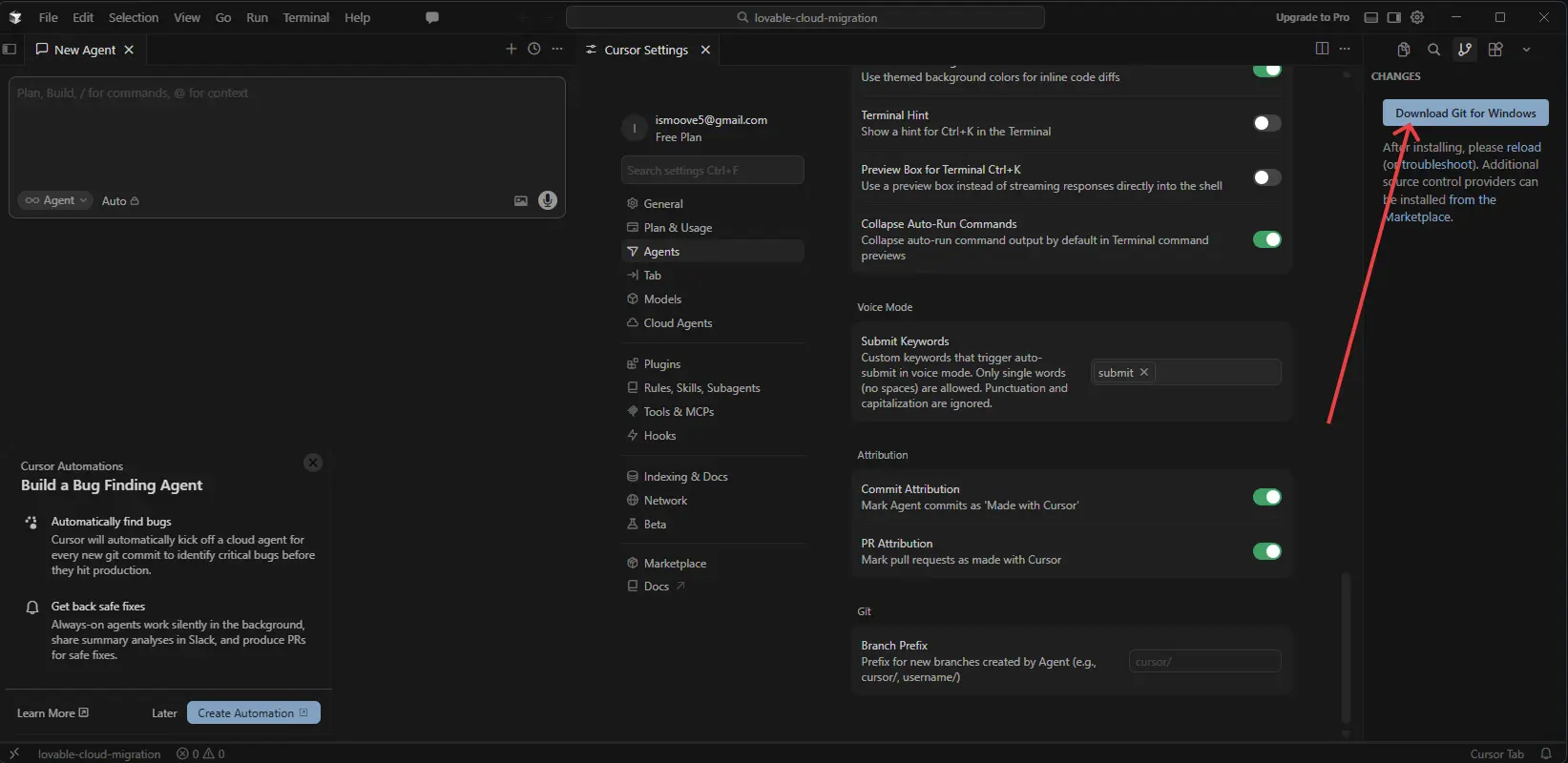Open the feedback chat bubble icon

coord(432,17)
